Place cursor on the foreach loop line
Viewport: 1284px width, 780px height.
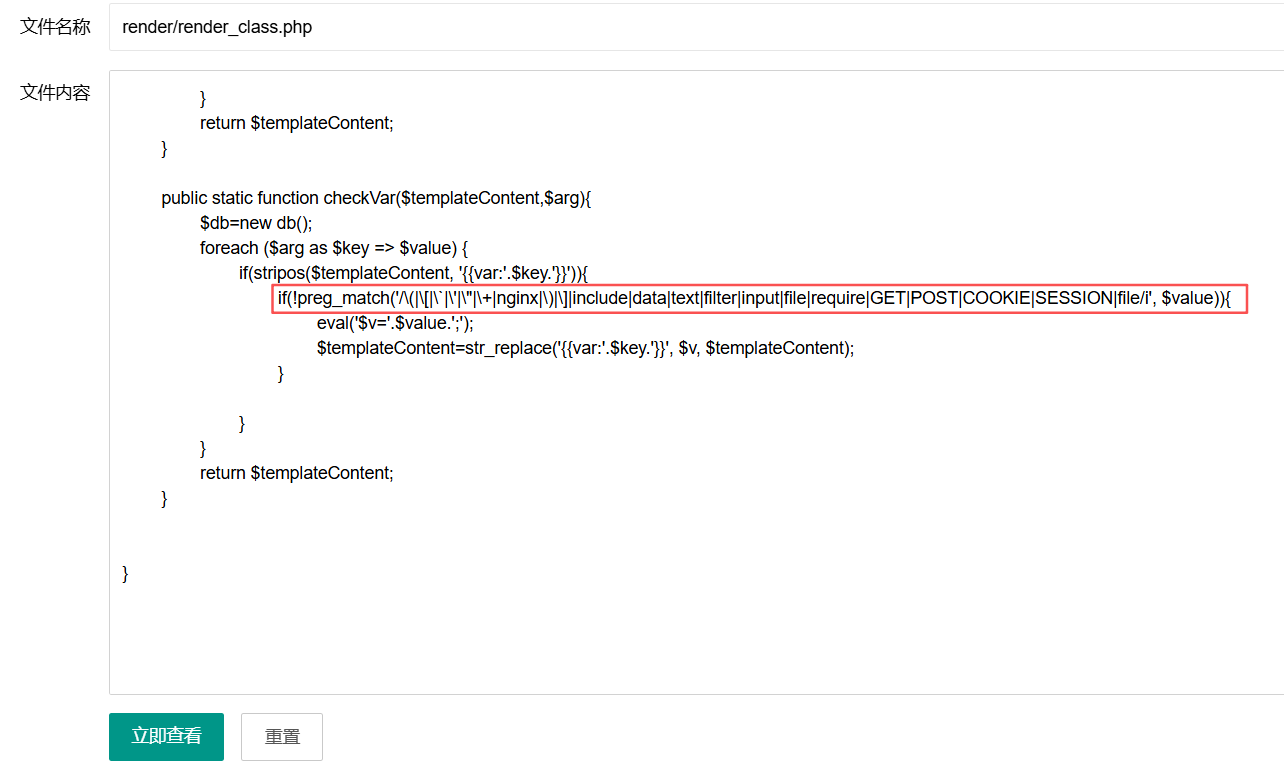[334, 248]
